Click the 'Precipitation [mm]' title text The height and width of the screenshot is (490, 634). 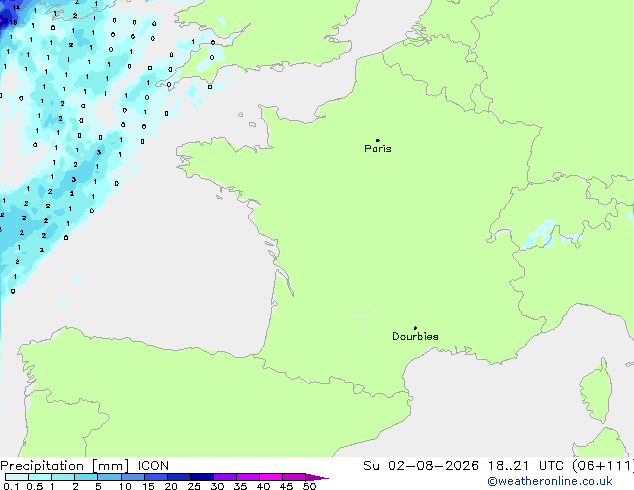[65, 466]
